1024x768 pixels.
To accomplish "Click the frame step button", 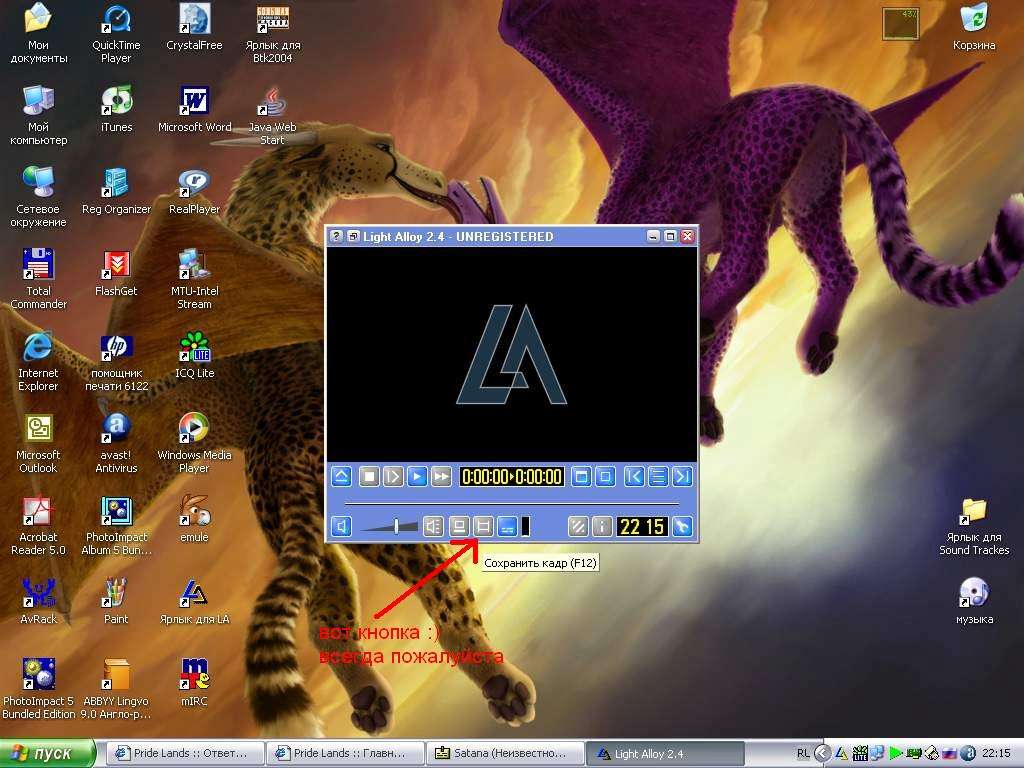I will [393, 477].
